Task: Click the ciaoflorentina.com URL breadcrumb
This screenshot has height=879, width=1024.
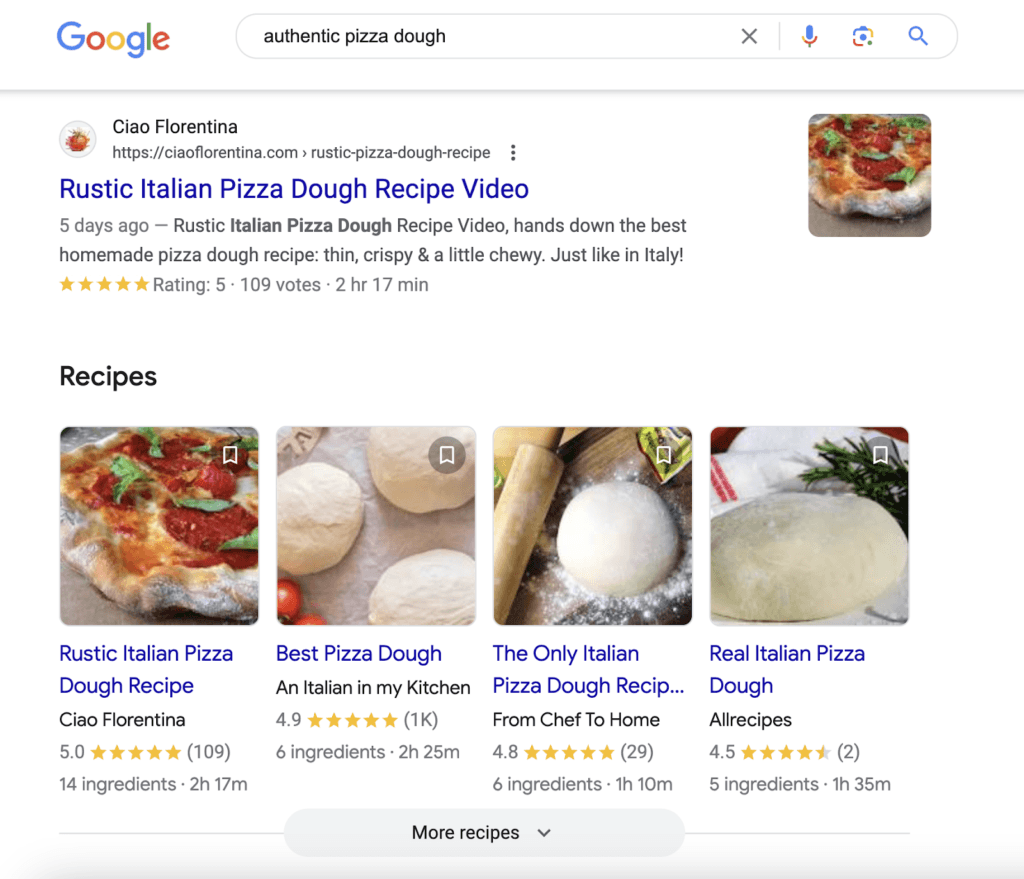Action: (x=301, y=152)
